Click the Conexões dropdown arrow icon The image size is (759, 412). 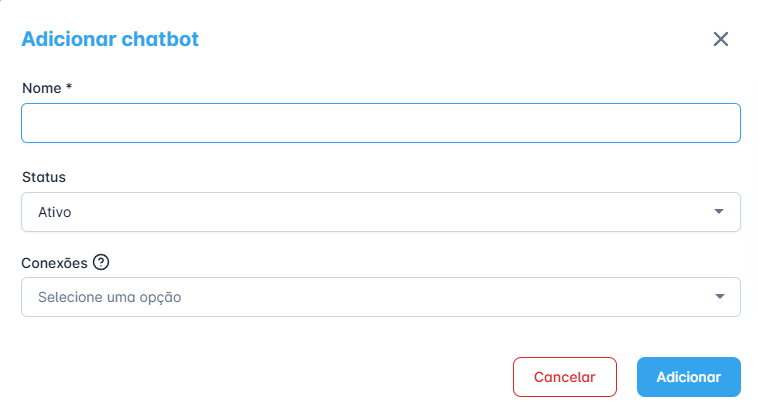click(x=720, y=296)
